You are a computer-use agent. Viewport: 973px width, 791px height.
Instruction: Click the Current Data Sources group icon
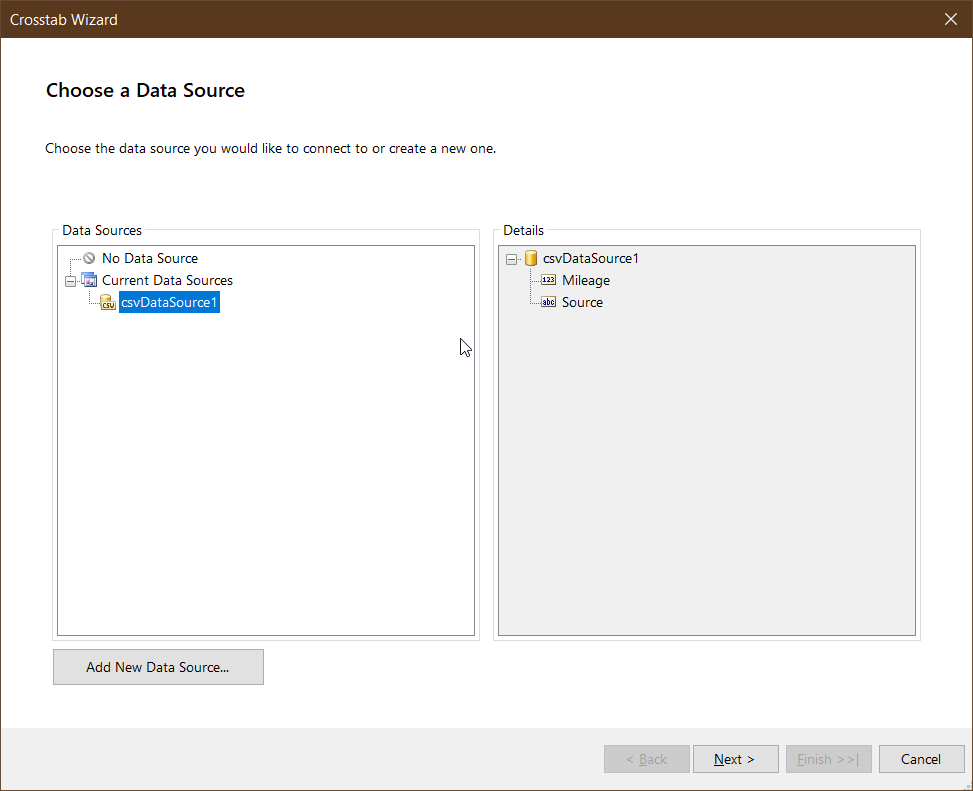click(89, 280)
